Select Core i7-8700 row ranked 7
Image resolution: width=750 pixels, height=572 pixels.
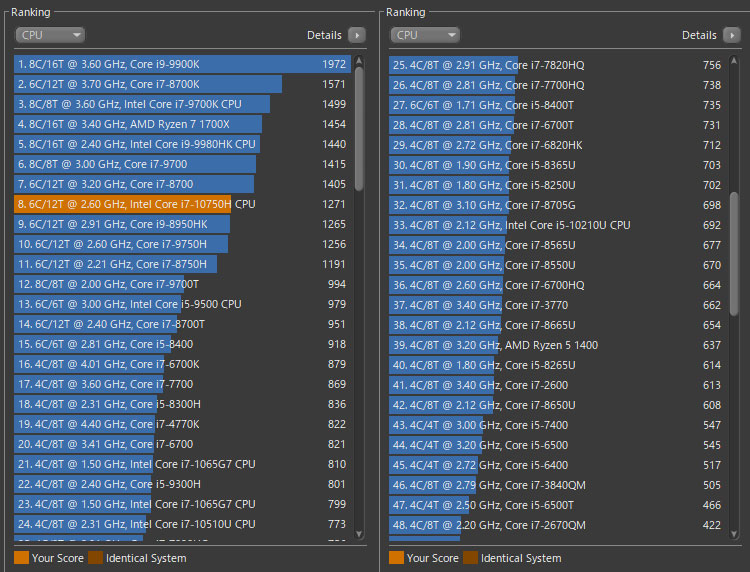coord(183,184)
